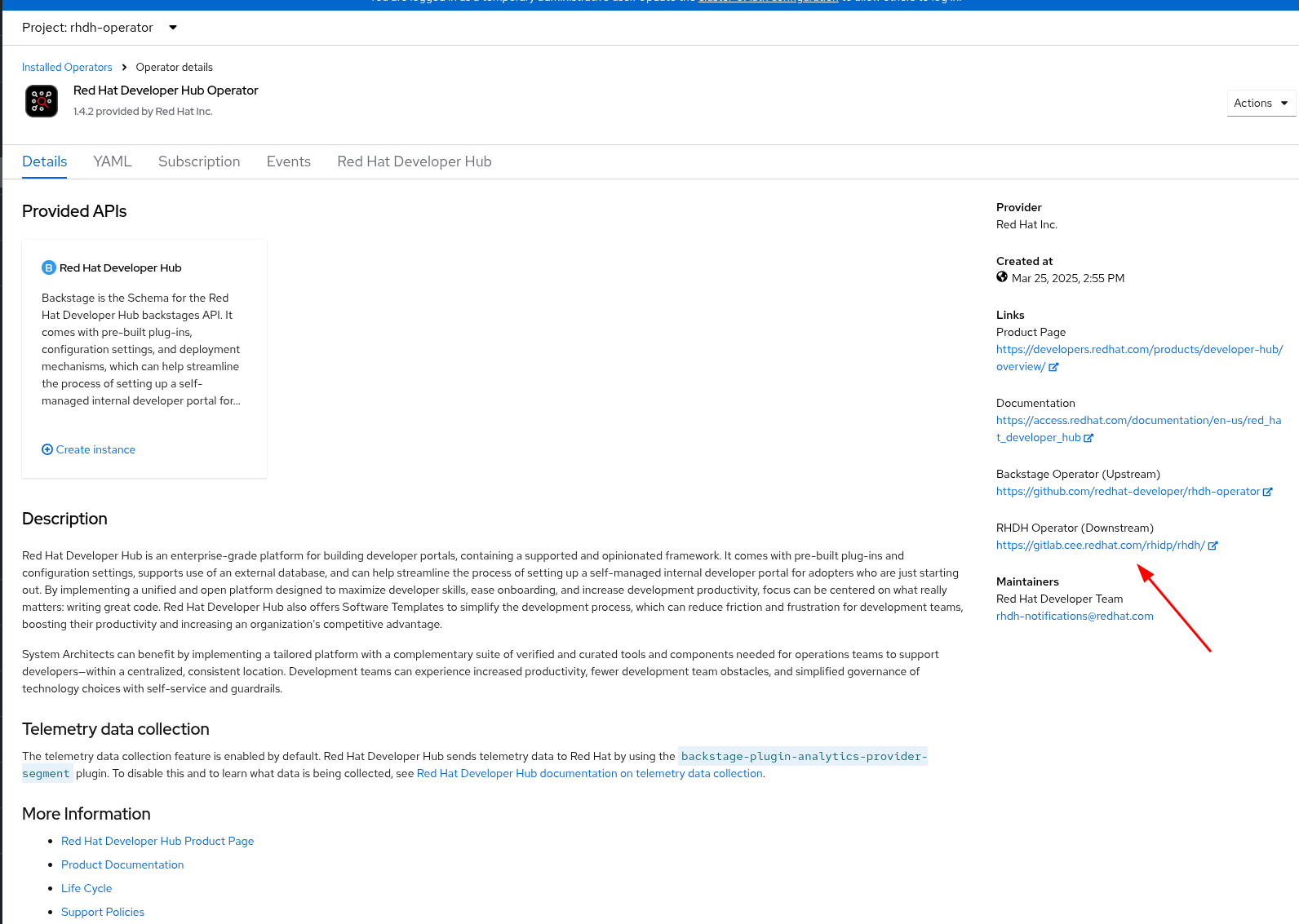Screen dimensions: 1299x924
Task: Open the GitLab rhidp downstream link
Action: tap(1101, 546)
